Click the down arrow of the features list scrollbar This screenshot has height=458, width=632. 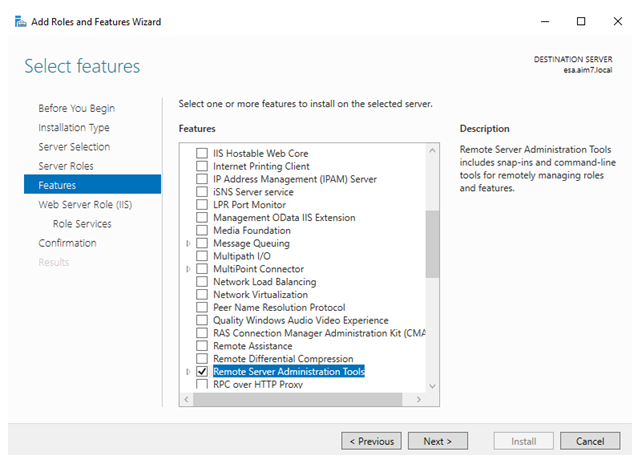tap(432, 386)
